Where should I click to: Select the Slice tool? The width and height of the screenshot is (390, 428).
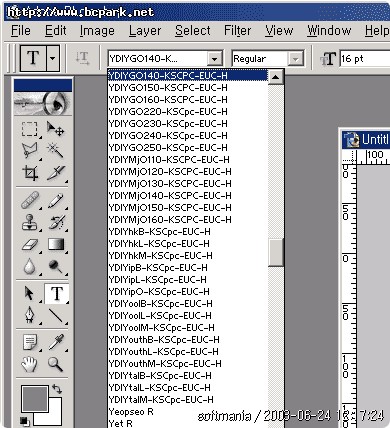55,173
